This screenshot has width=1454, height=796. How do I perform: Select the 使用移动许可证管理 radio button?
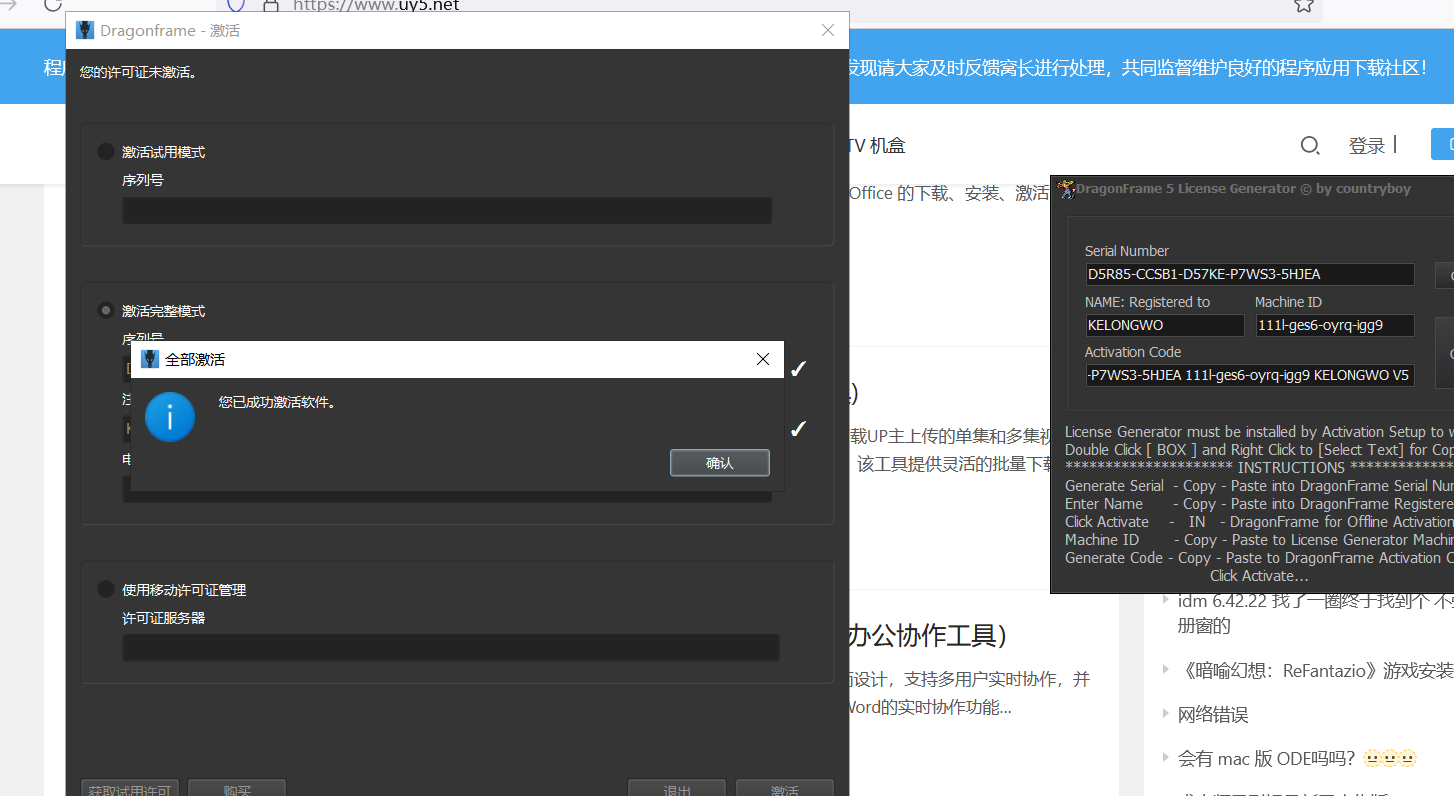click(106, 590)
